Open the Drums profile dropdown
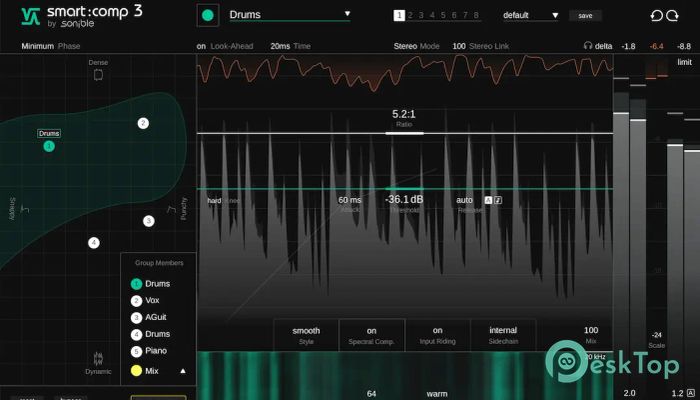Screen dimensions: 700x400 290,15
